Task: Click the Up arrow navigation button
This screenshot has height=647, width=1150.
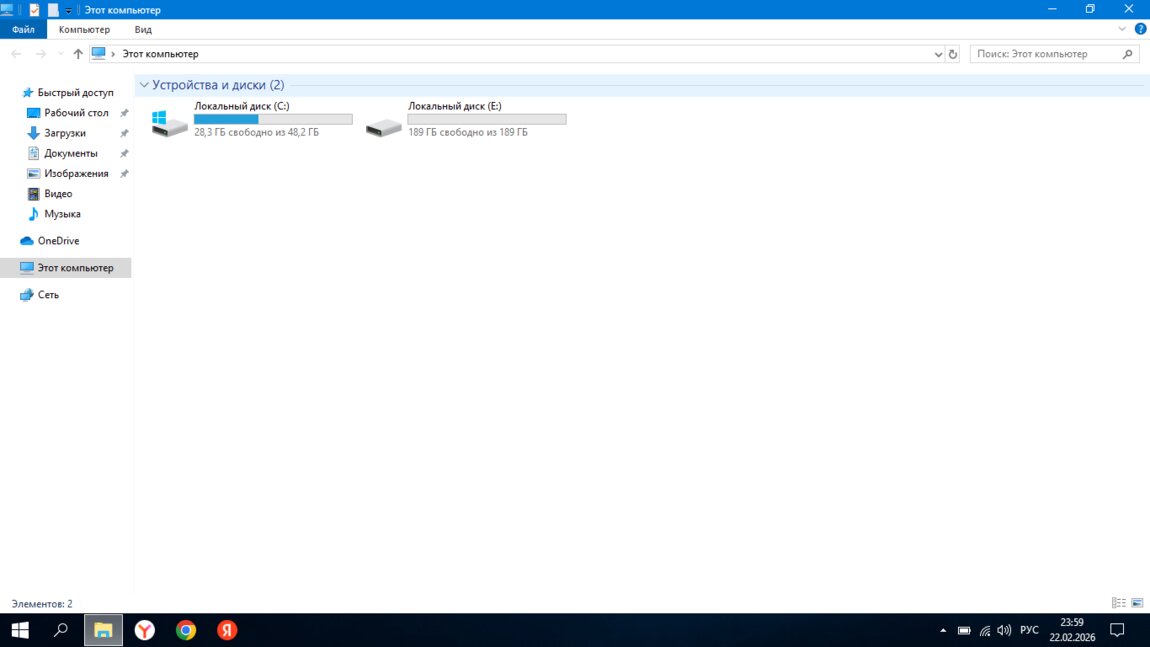Action: [x=78, y=54]
